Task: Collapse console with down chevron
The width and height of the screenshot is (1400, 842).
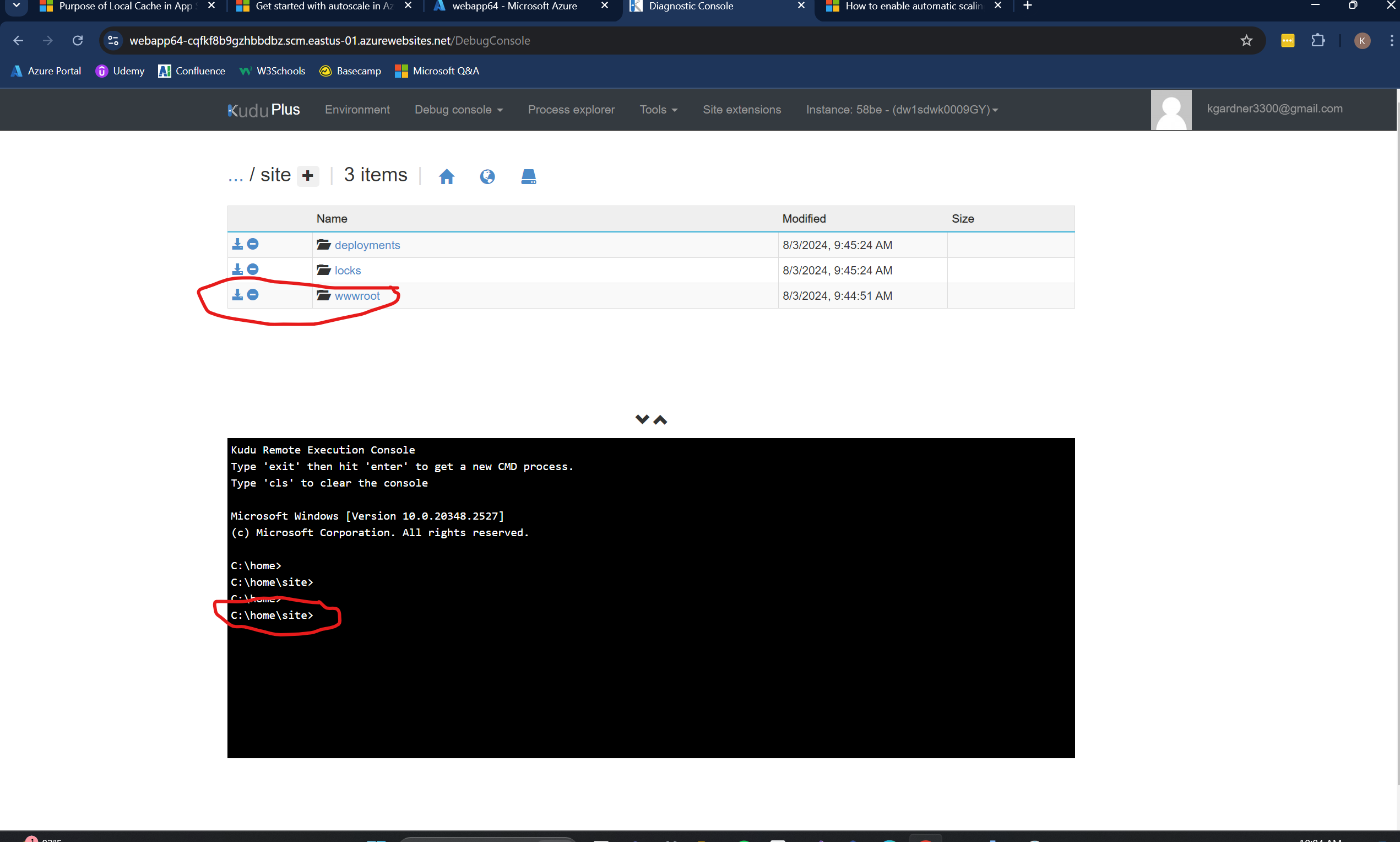Action: pyautogui.click(x=642, y=419)
